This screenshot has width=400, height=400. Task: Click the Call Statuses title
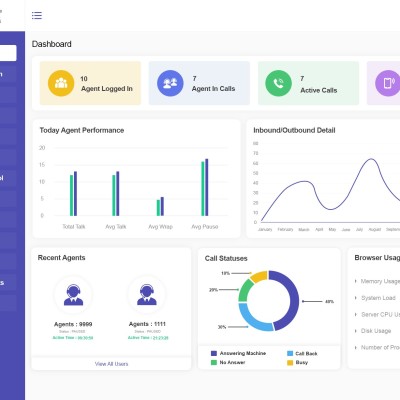[x=226, y=258]
